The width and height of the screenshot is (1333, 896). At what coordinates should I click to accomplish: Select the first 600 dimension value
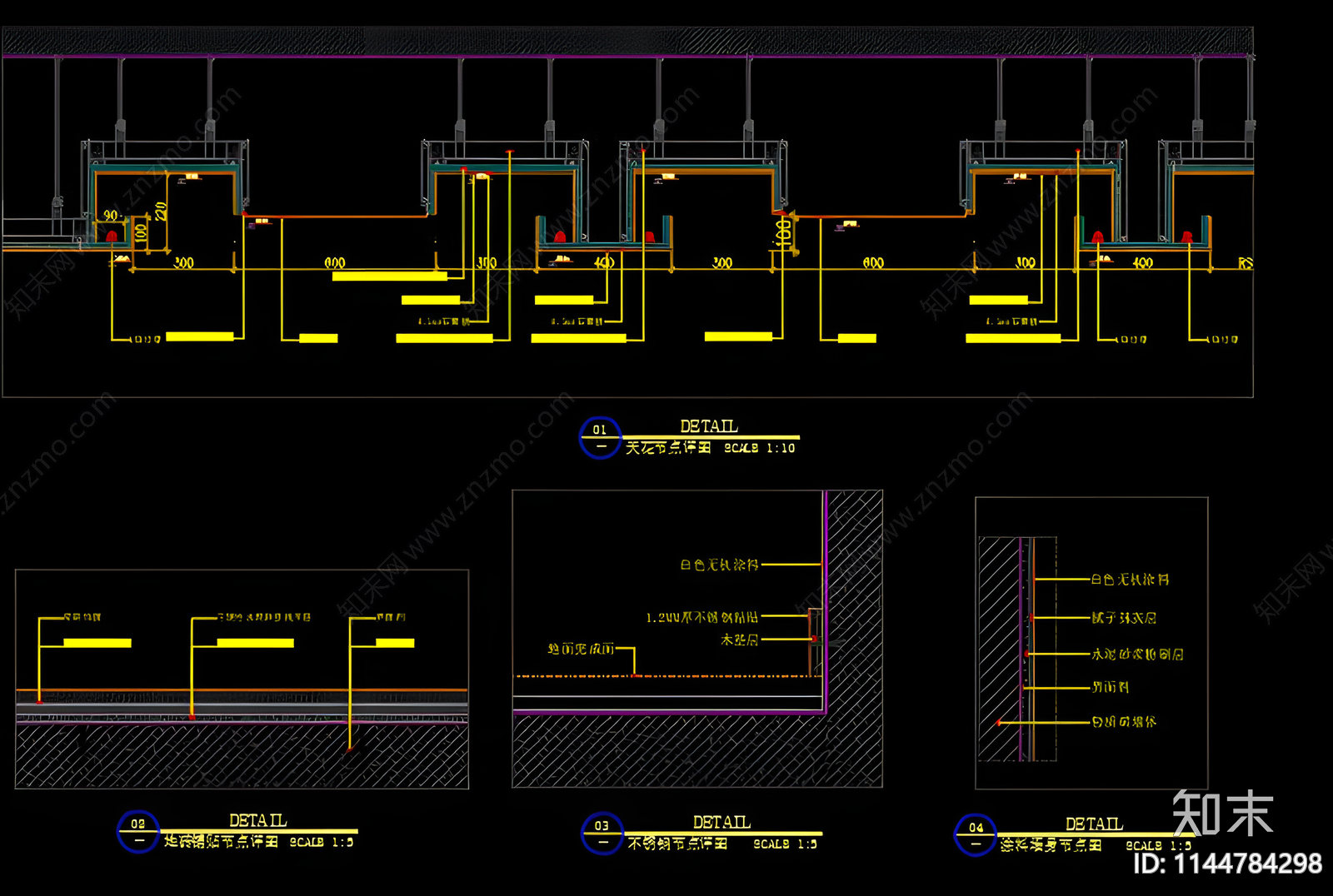pyautogui.click(x=335, y=263)
